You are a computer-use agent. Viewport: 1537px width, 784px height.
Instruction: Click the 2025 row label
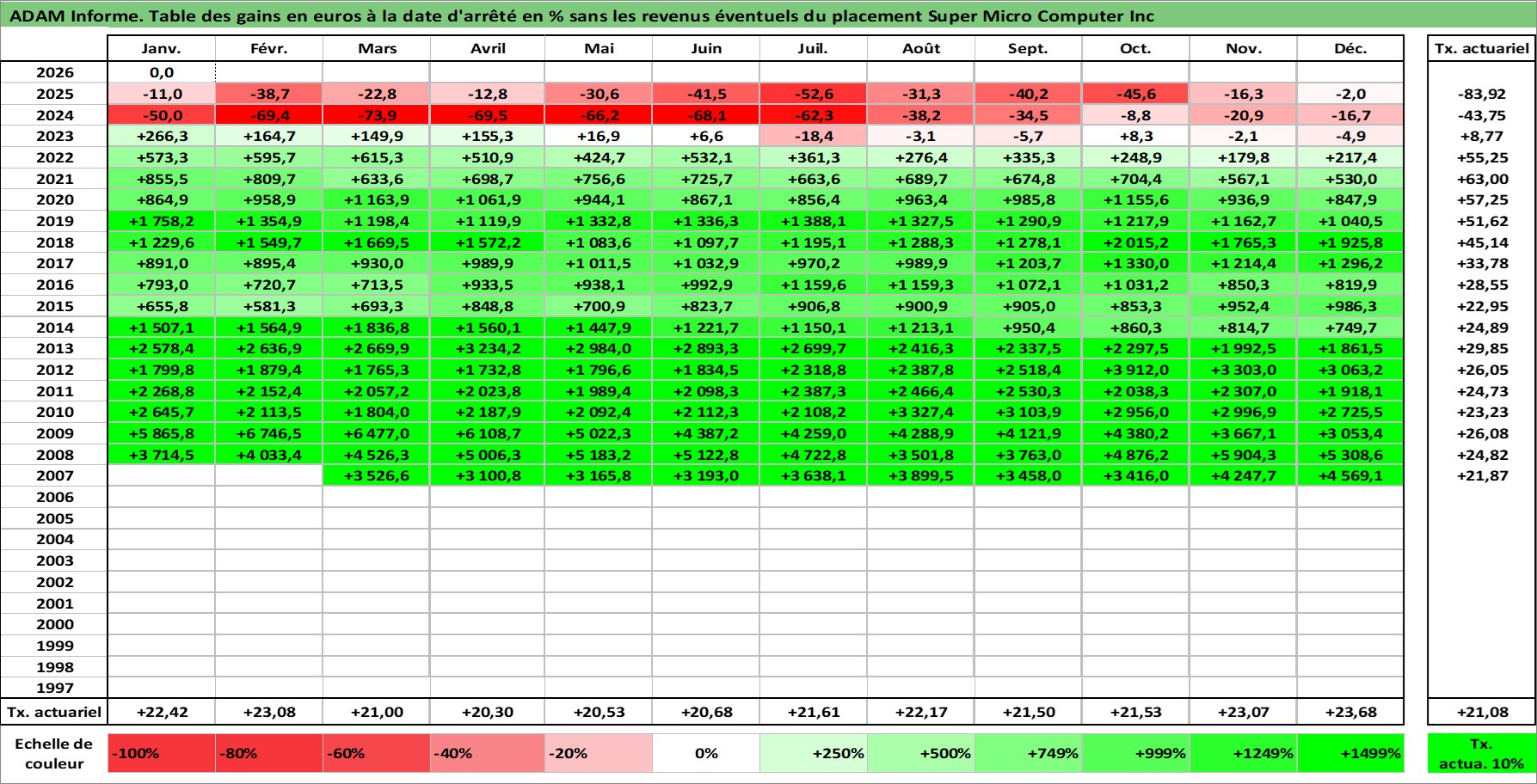tap(54, 94)
